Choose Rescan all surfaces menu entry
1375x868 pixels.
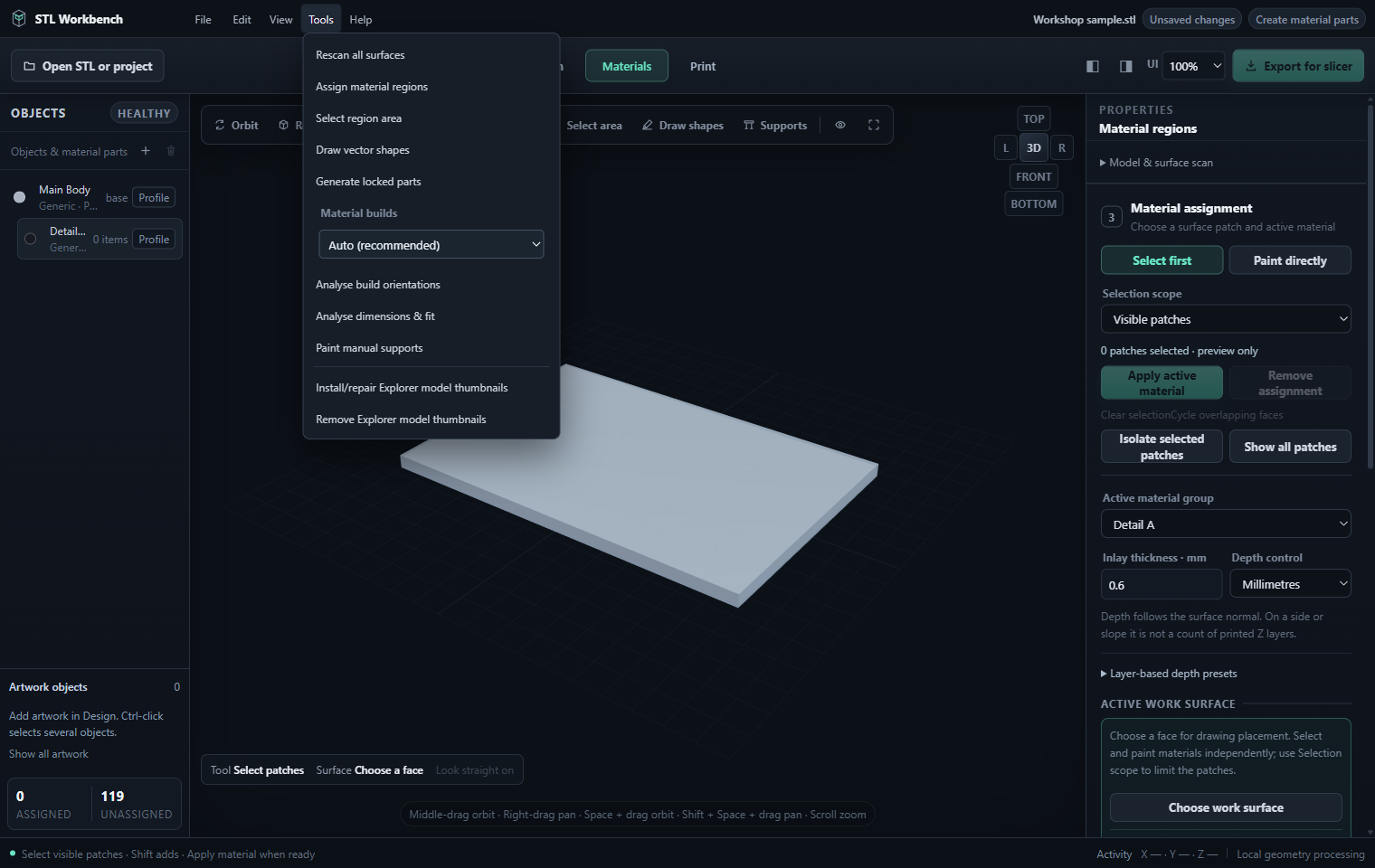click(431, 55)
